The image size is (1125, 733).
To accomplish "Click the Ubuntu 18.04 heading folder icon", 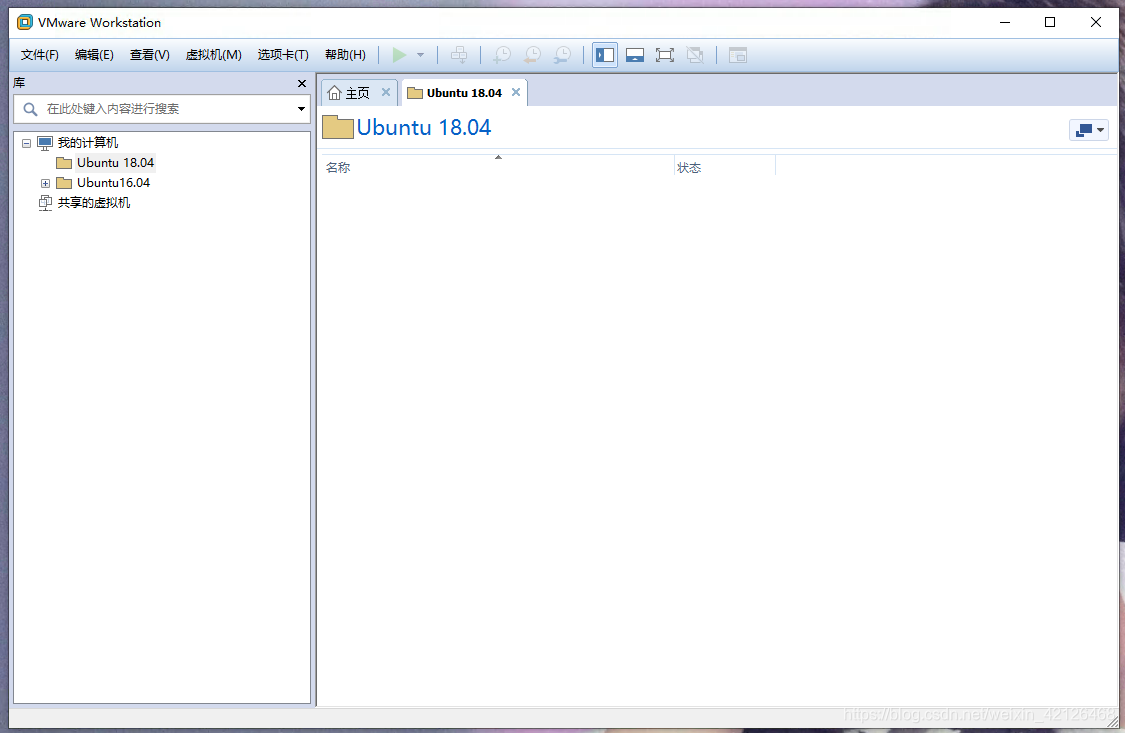I will (x=337, y=127).
